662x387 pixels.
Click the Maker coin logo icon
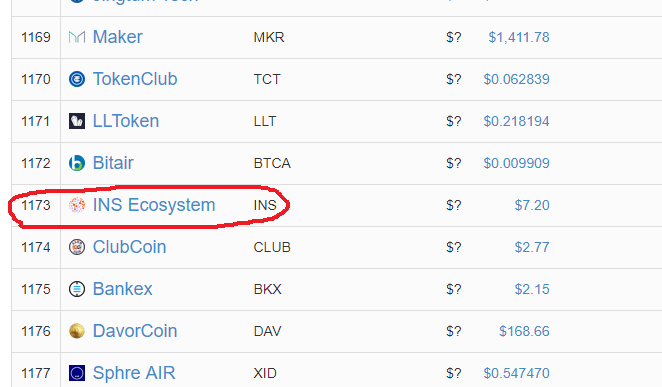(77, 37)
